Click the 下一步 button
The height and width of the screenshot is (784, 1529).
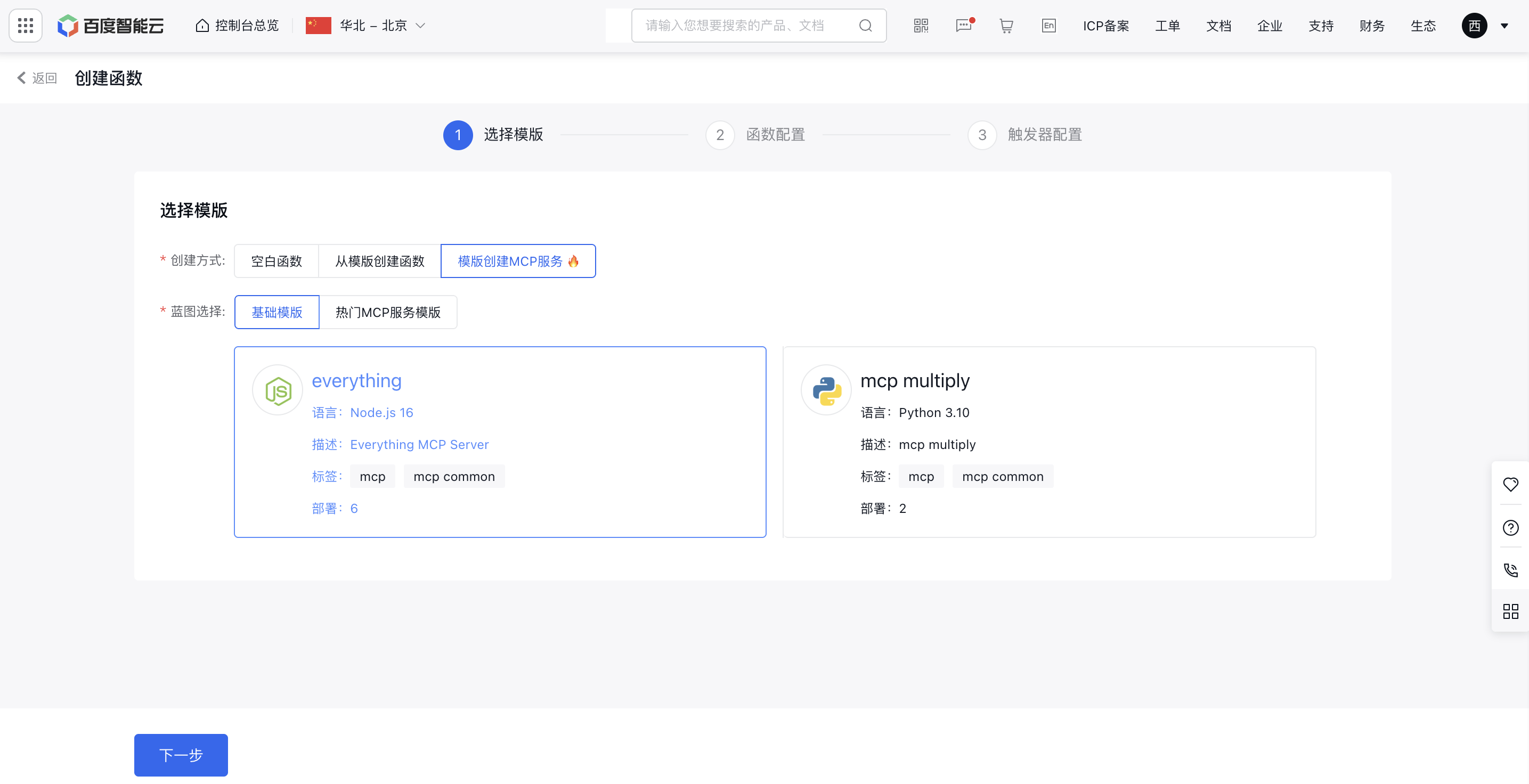point(181,755)
